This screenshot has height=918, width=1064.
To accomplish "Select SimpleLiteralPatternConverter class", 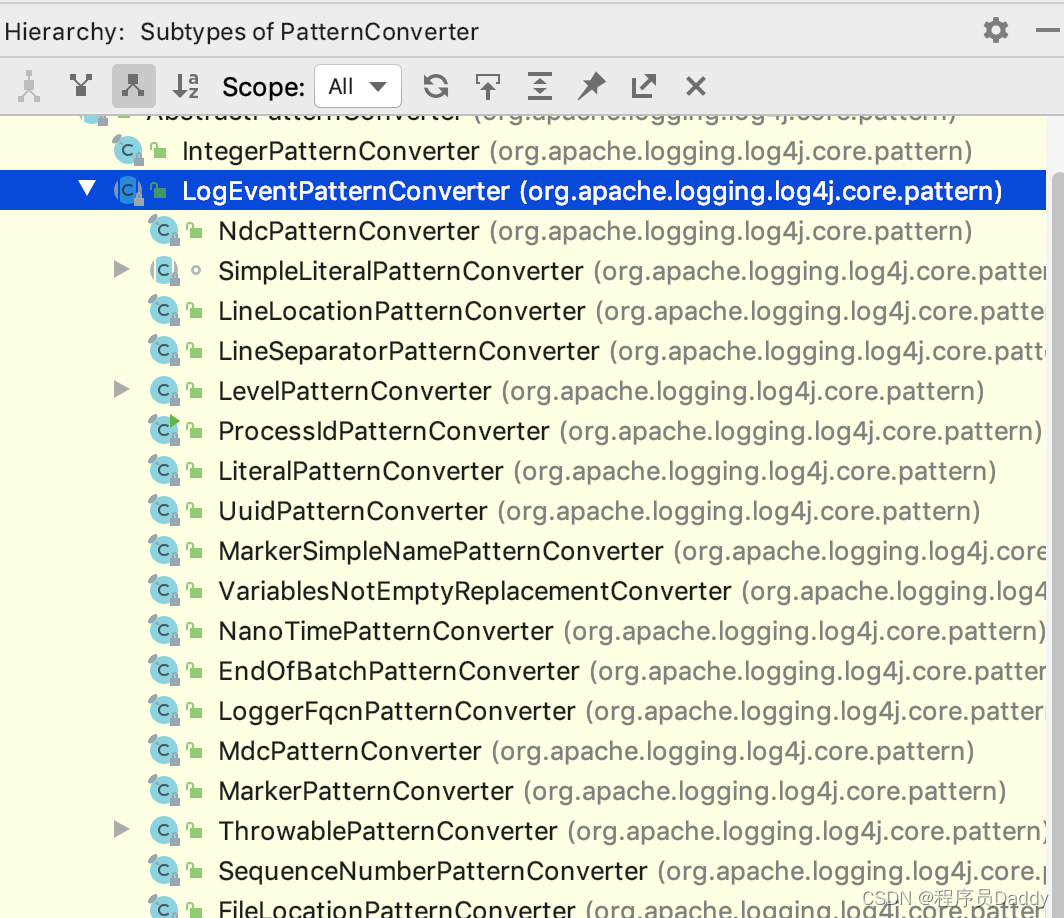I will point(400,271).
